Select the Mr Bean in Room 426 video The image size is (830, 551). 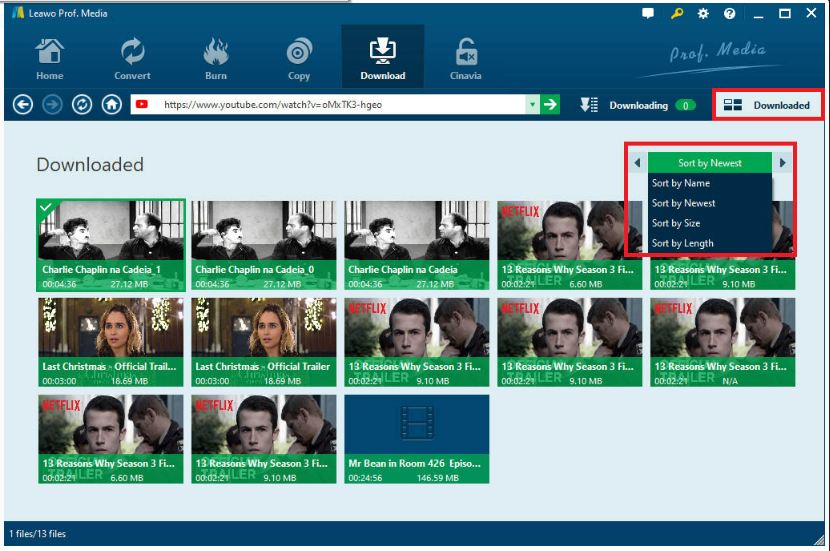pyautogui.click(x=417, y=439)
